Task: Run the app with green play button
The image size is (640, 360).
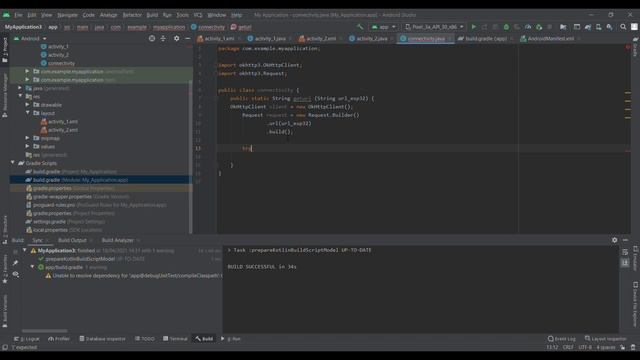Action: tap(473, 27)
